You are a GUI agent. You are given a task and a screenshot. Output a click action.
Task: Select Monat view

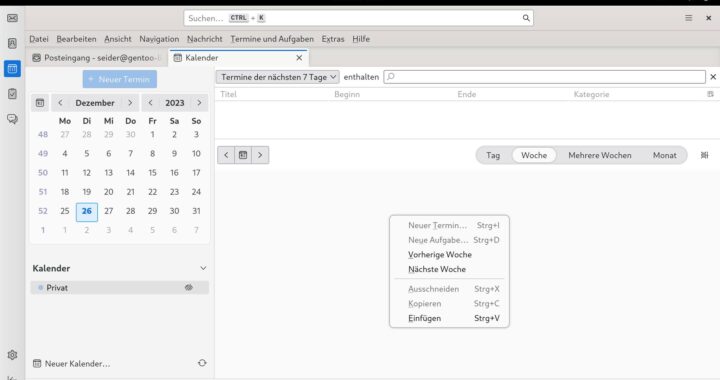click(664, 155)
